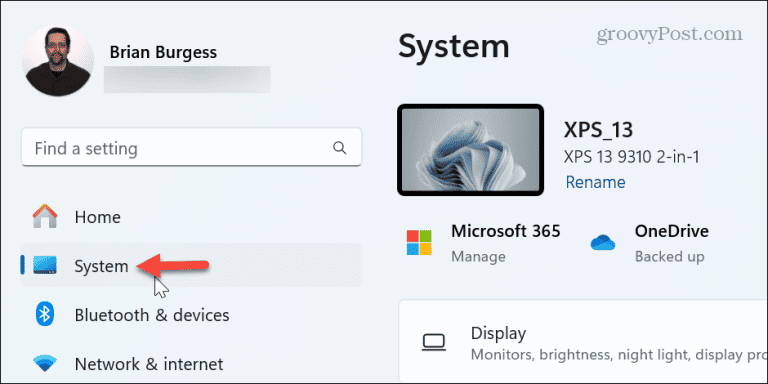
Task: Click the System monitor icon in sidebar
Action: coord(45,265)
